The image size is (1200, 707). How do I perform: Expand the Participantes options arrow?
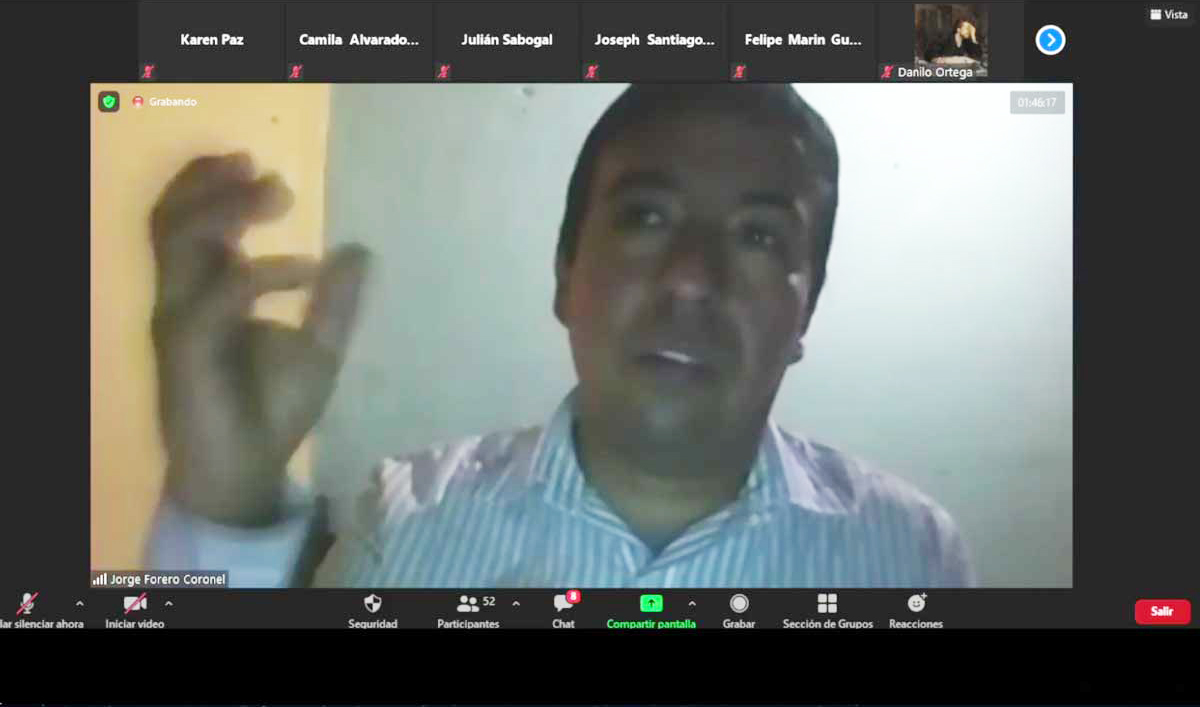pos(516,604)
